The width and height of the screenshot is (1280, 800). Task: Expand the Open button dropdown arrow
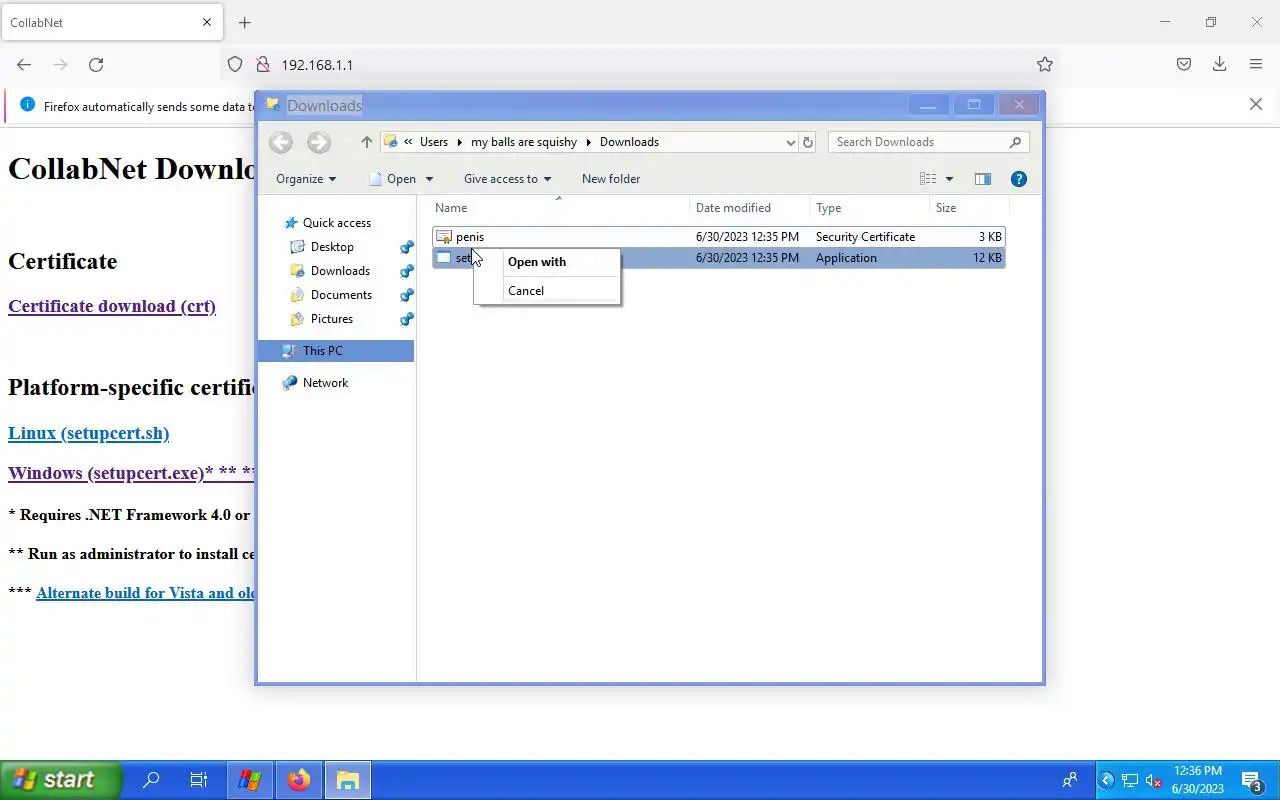pyautogui.click(x=429, y=179)
